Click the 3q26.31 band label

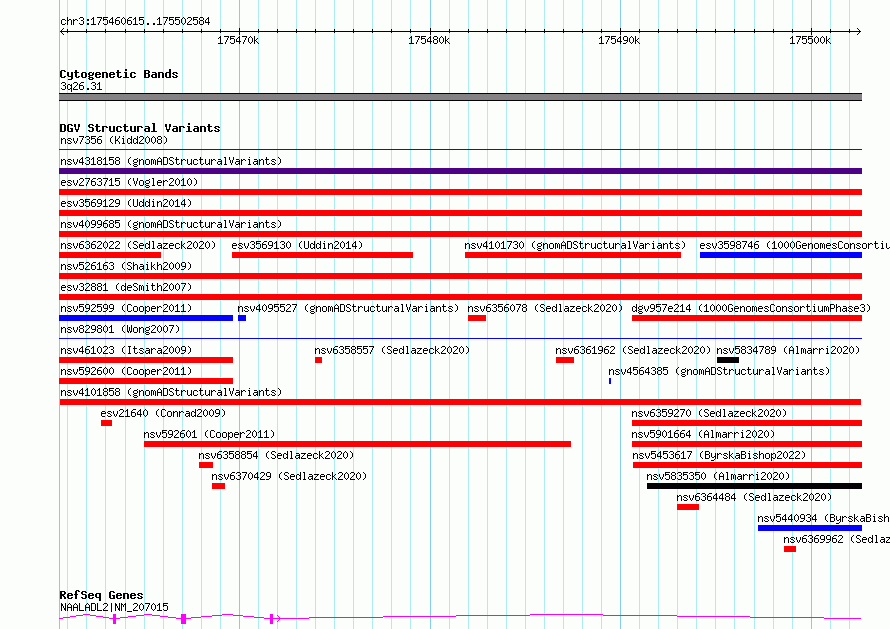click(x=81, y=86)
